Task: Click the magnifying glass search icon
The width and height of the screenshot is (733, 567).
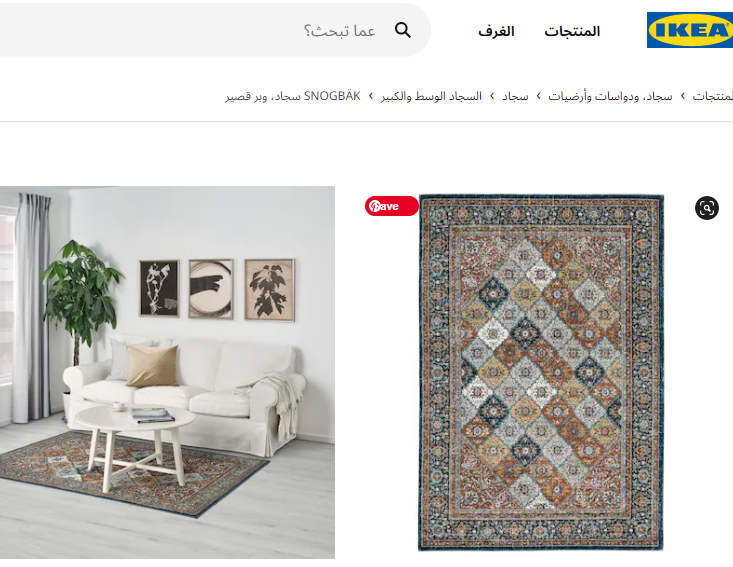Action: [x=402, y=30]
